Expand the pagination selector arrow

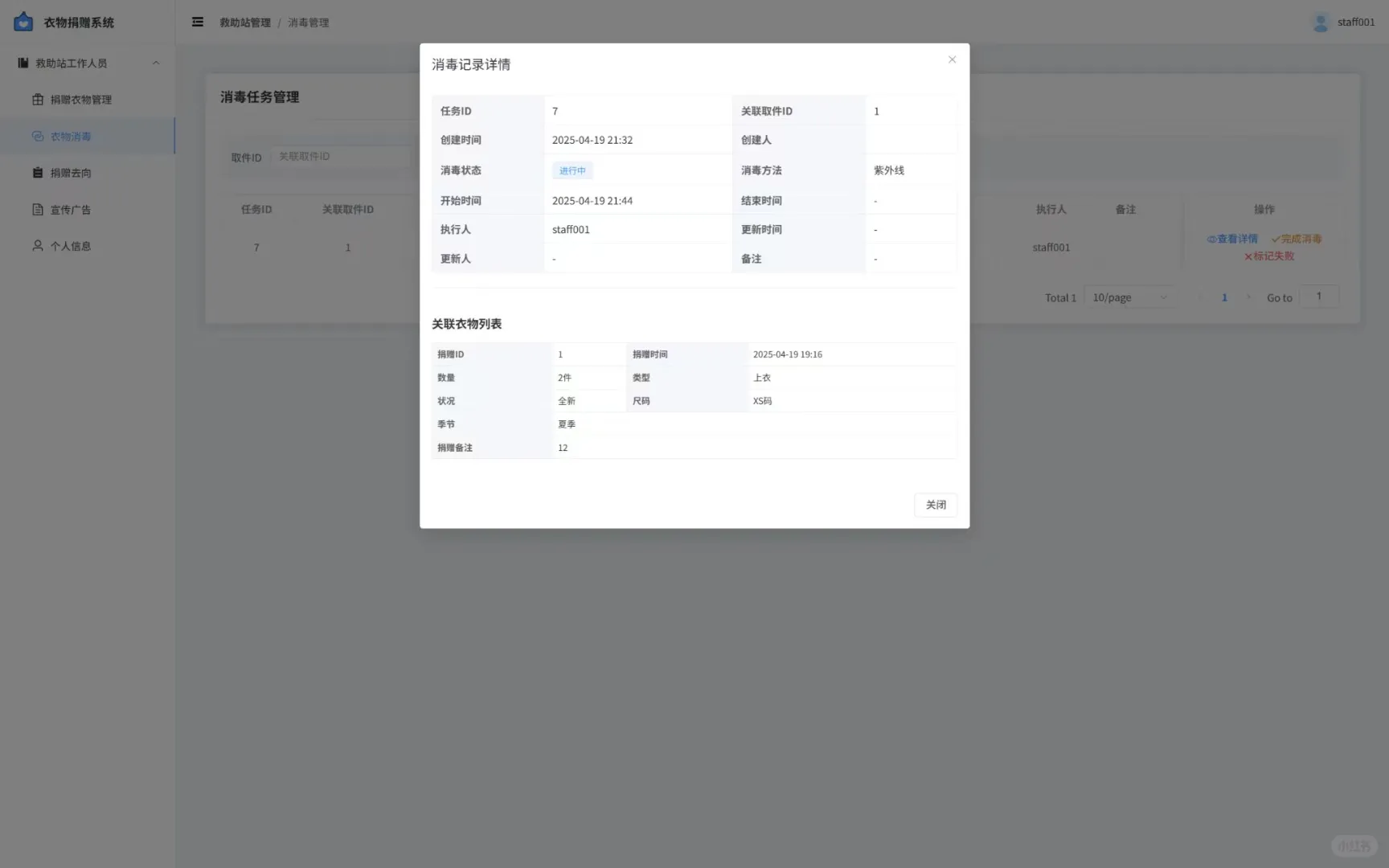1163,297
